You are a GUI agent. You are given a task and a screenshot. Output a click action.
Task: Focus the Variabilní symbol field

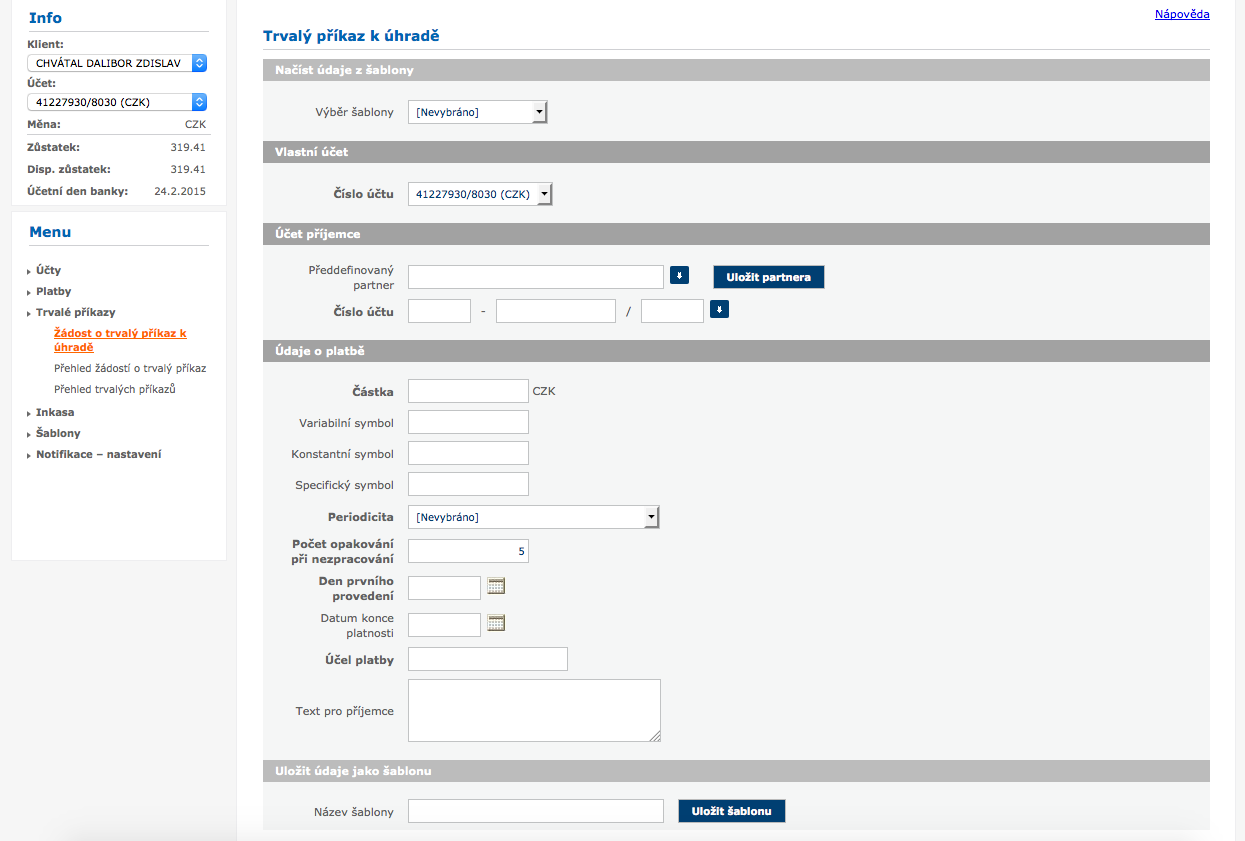(x=468, y=422)
